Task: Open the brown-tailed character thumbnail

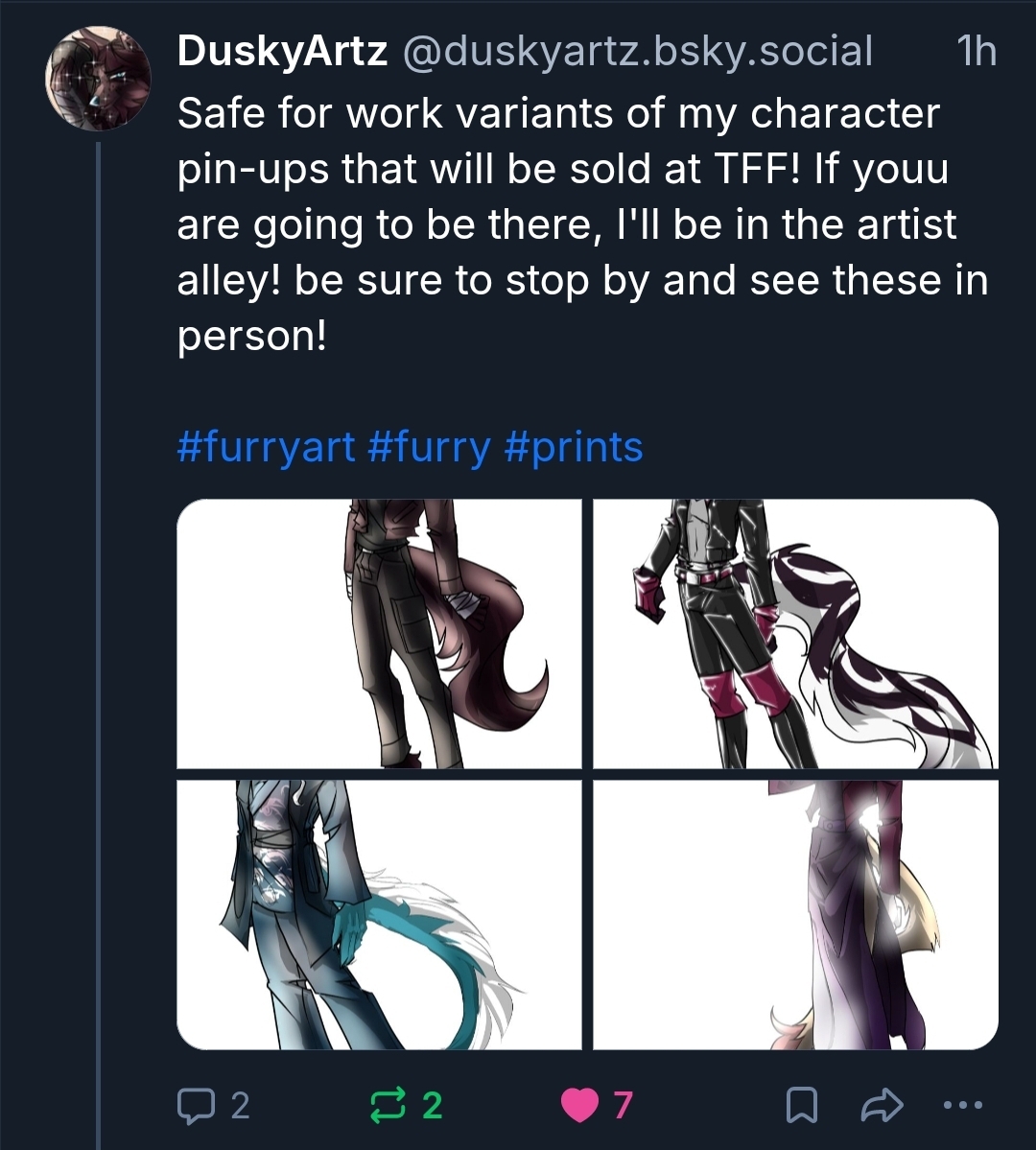Action: click(379, 633)
